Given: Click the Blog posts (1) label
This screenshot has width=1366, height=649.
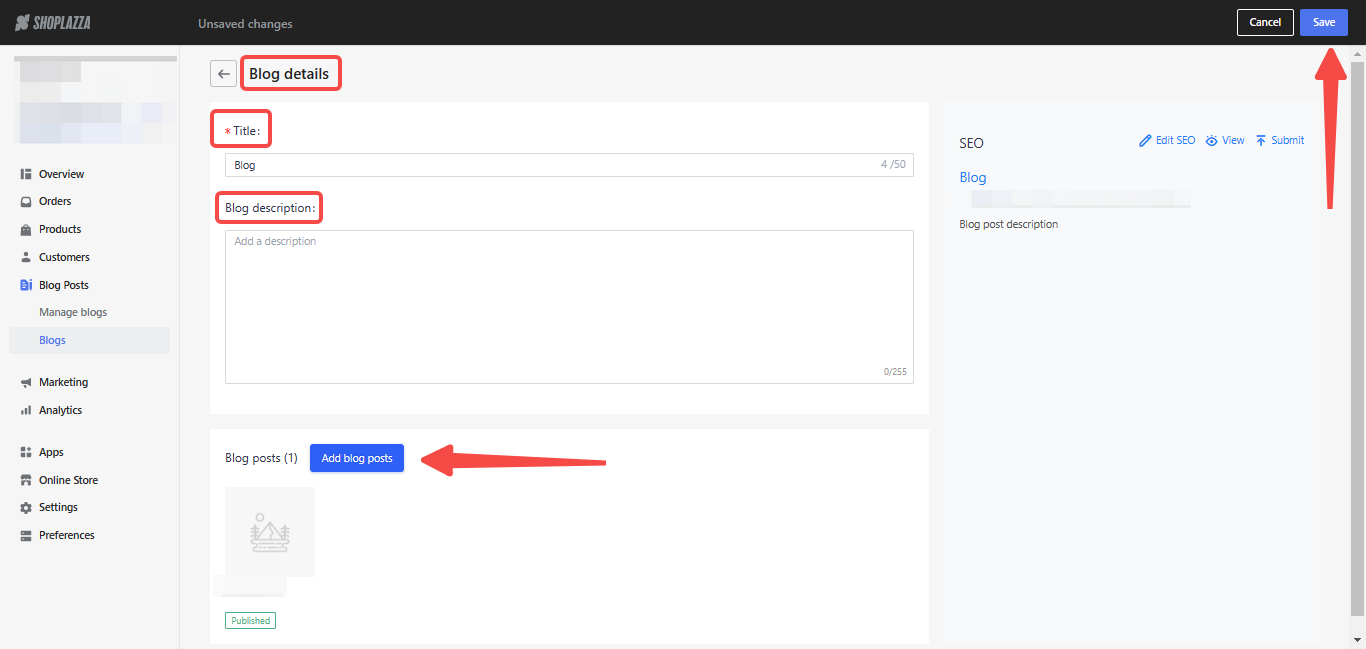Looking at the screenshot, I should point(262,458).
